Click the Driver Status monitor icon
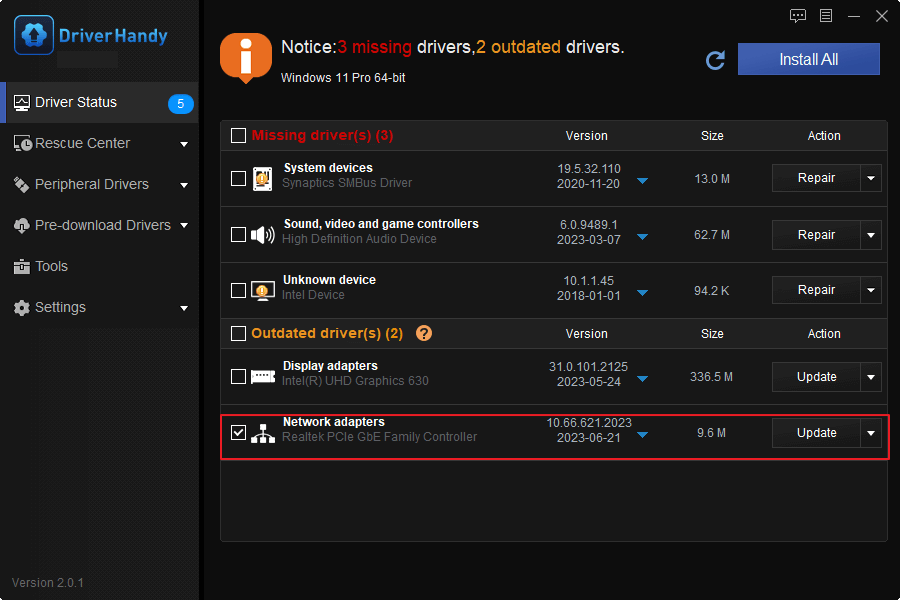This screenshot has height=600, width=900. click(22, 103)
